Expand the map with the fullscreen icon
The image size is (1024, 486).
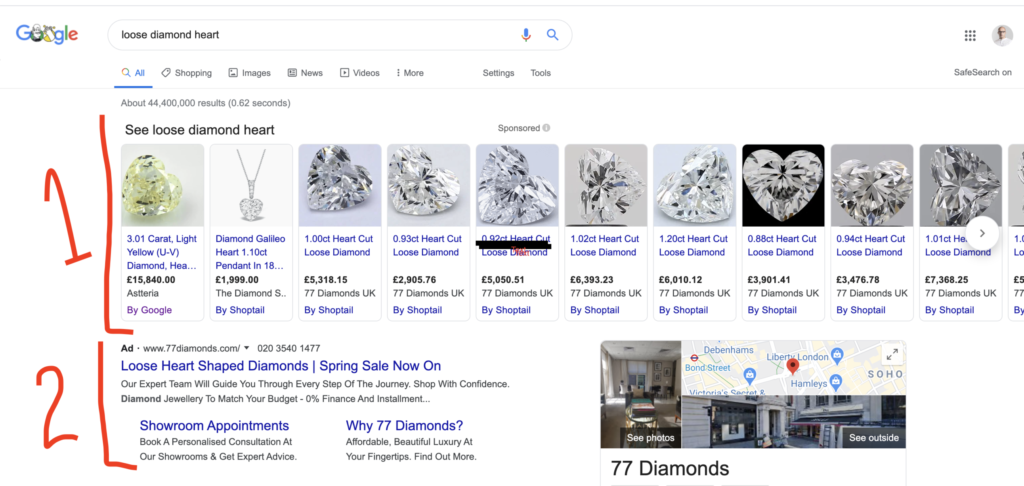pos(891,355)
